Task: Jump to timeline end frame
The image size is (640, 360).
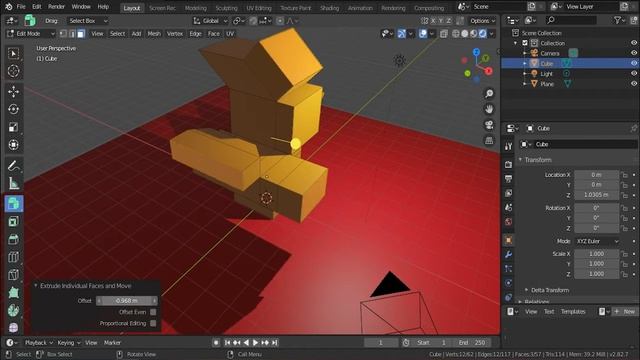Action: click(x=275, y=343)
